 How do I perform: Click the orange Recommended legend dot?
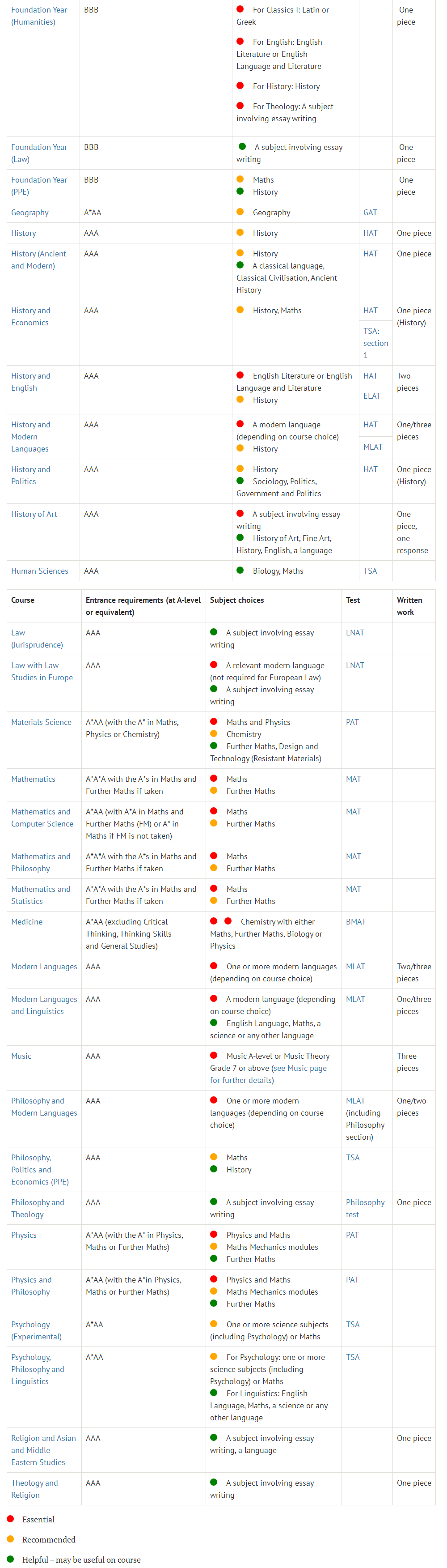(x=10, y=1539)
